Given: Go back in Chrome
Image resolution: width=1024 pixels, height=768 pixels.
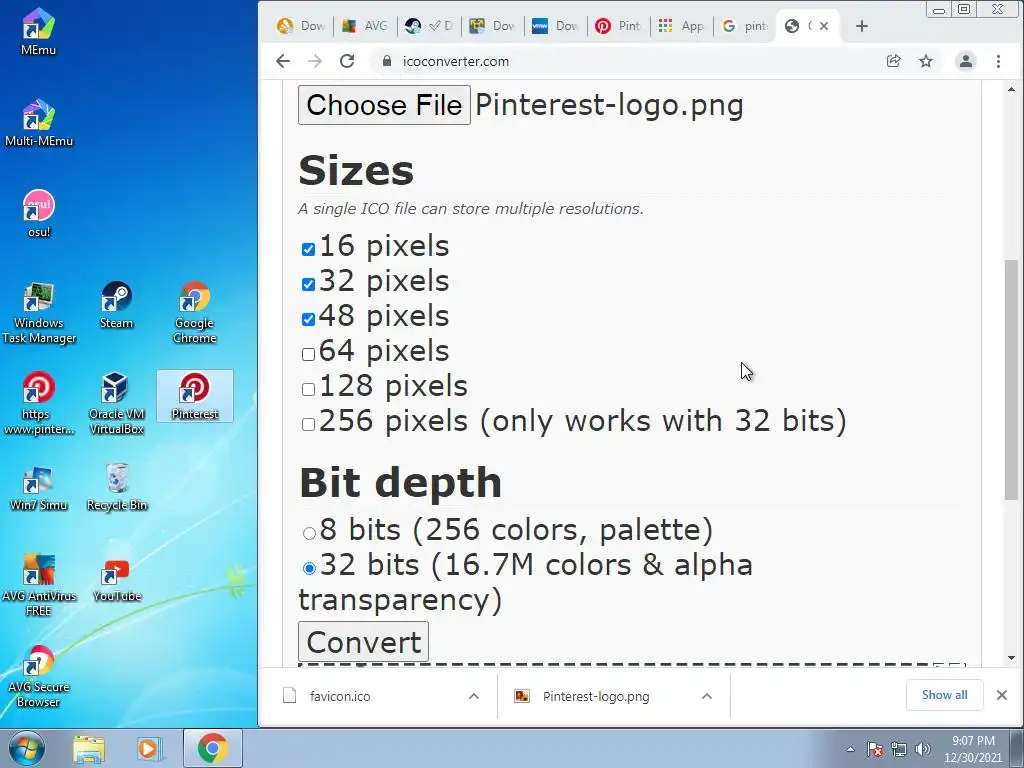Looking at the screenshot, I should pos(283,61).
